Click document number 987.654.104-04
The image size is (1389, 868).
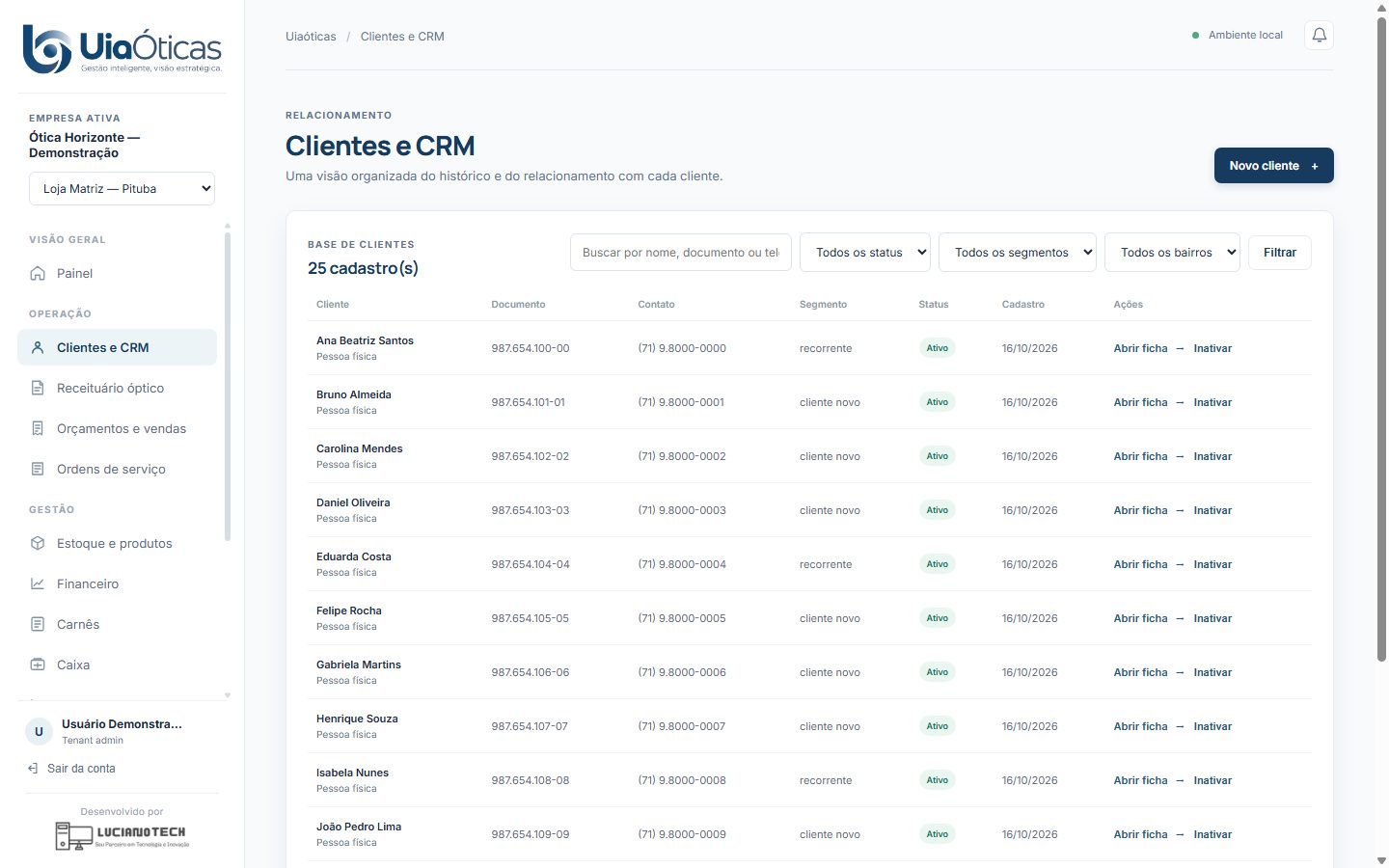click(x=531, y=564)
